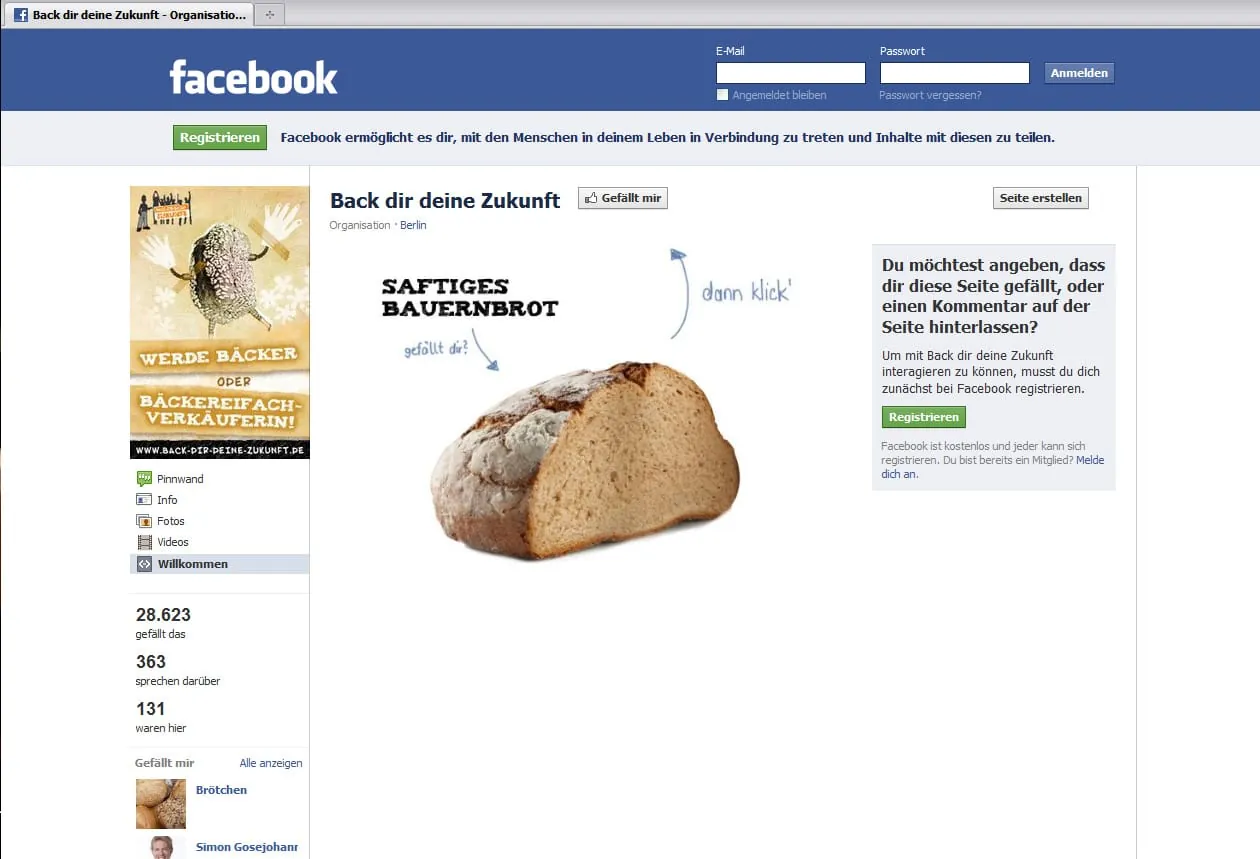Open the Brötchen page thumbnail
The height and width of the screenshot is (859, 1260).
(161, 804)
